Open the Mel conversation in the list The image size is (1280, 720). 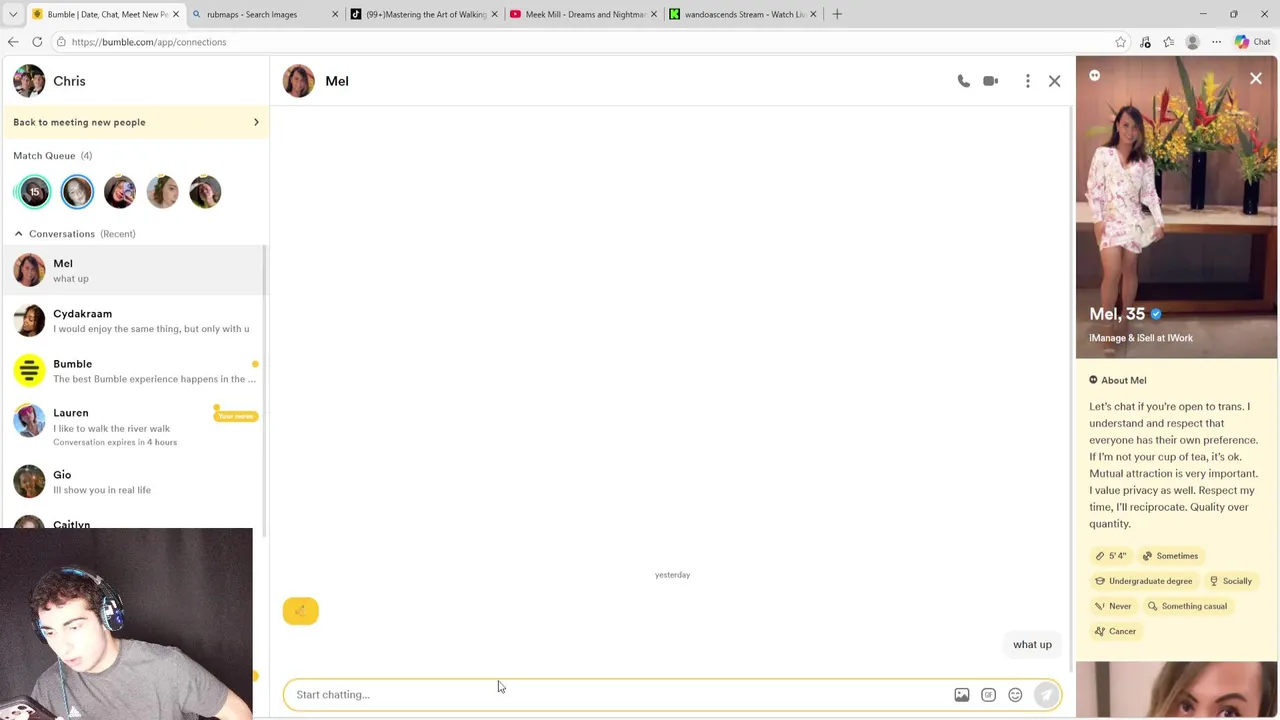[x=135, y=270]
